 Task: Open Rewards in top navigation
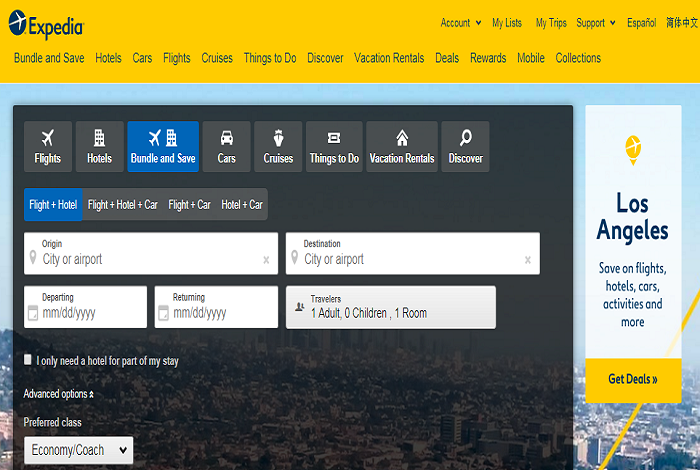pos(488,58)
